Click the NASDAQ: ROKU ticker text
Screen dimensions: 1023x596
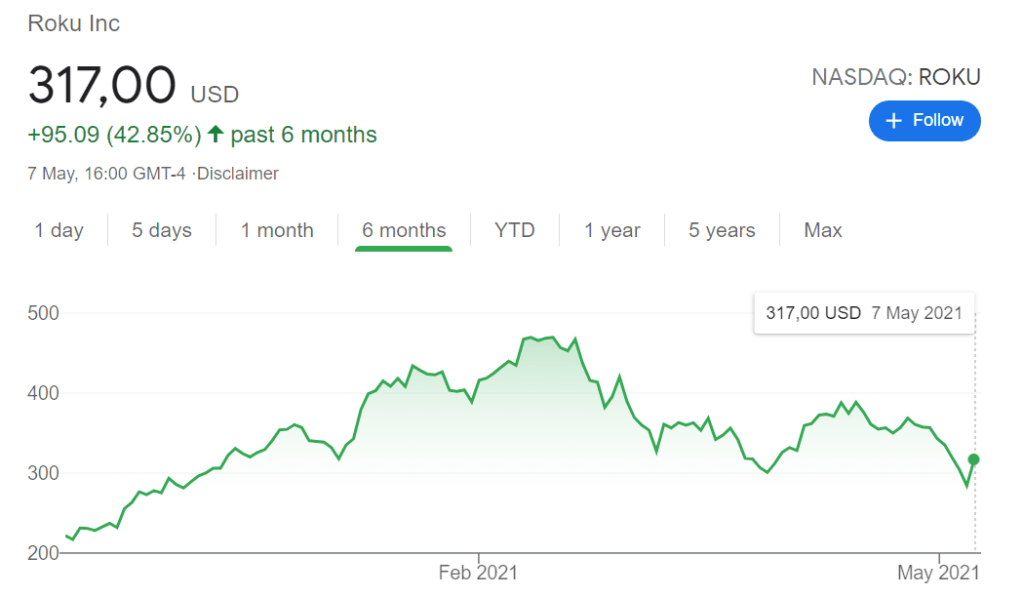coord(896,77)
